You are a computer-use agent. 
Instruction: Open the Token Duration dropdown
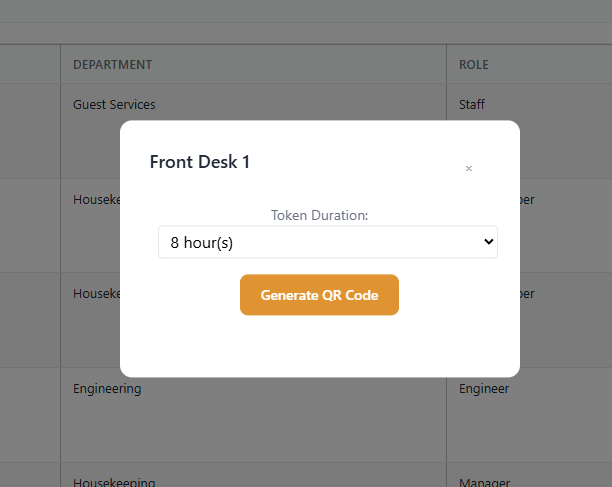coord(327,242)
